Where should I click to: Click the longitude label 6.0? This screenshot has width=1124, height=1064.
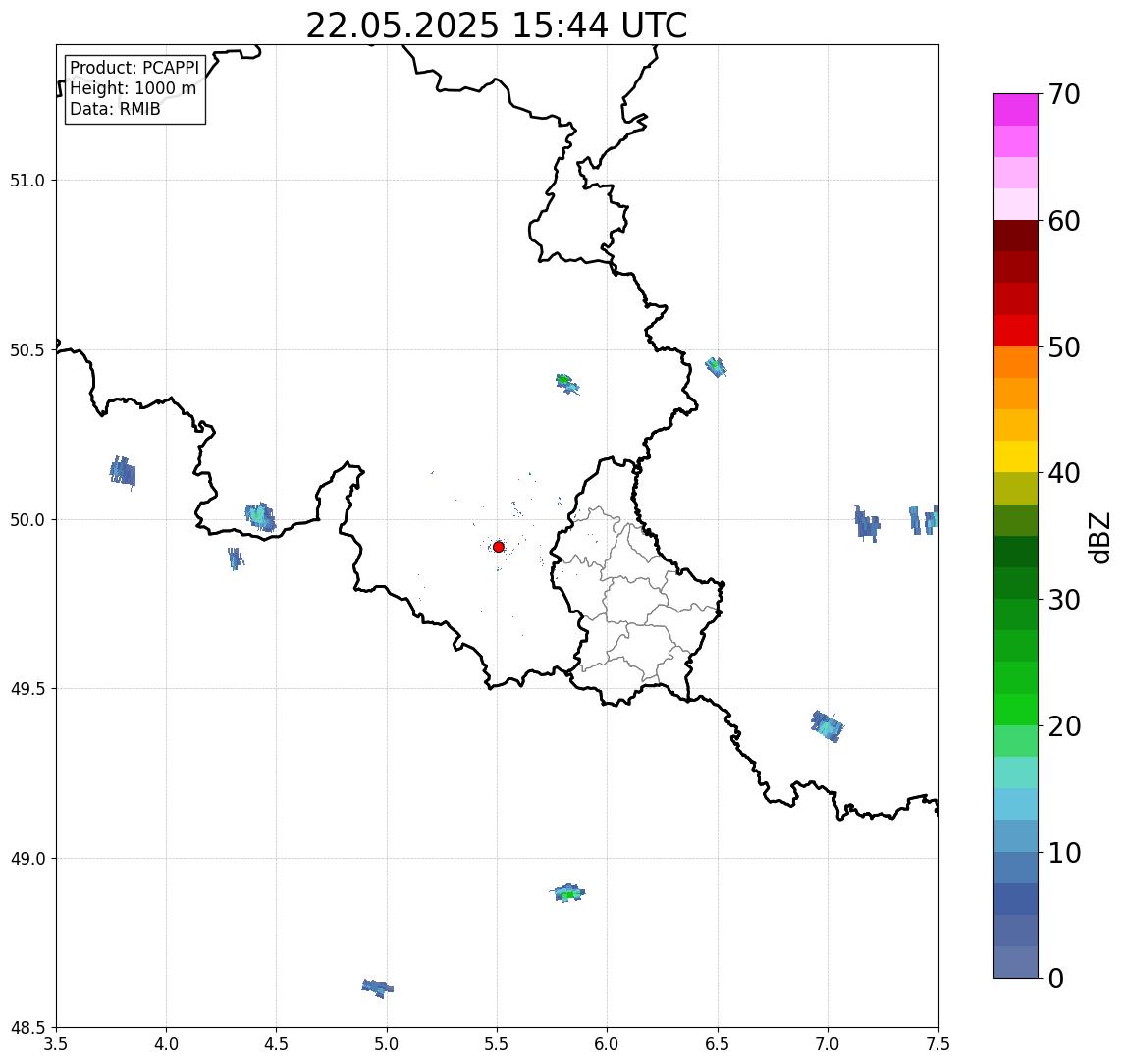(608, 1044)
